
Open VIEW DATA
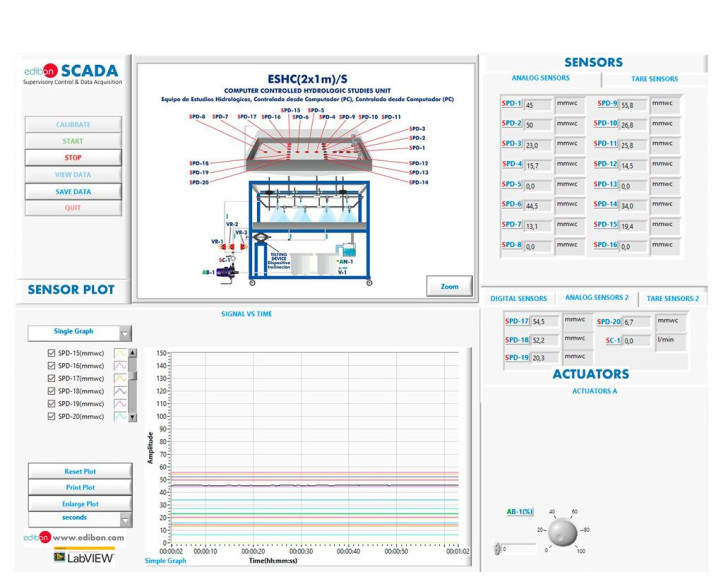[73, 175]
